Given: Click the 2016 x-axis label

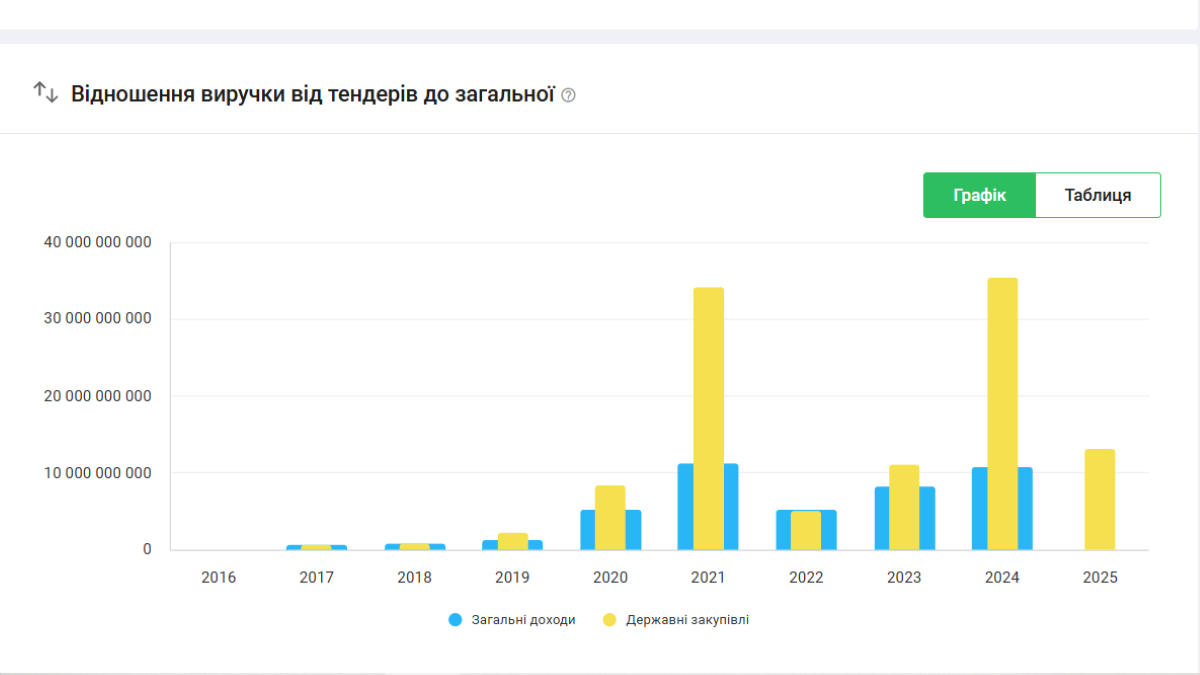Looking at the screenshot, I should (218, 578).
